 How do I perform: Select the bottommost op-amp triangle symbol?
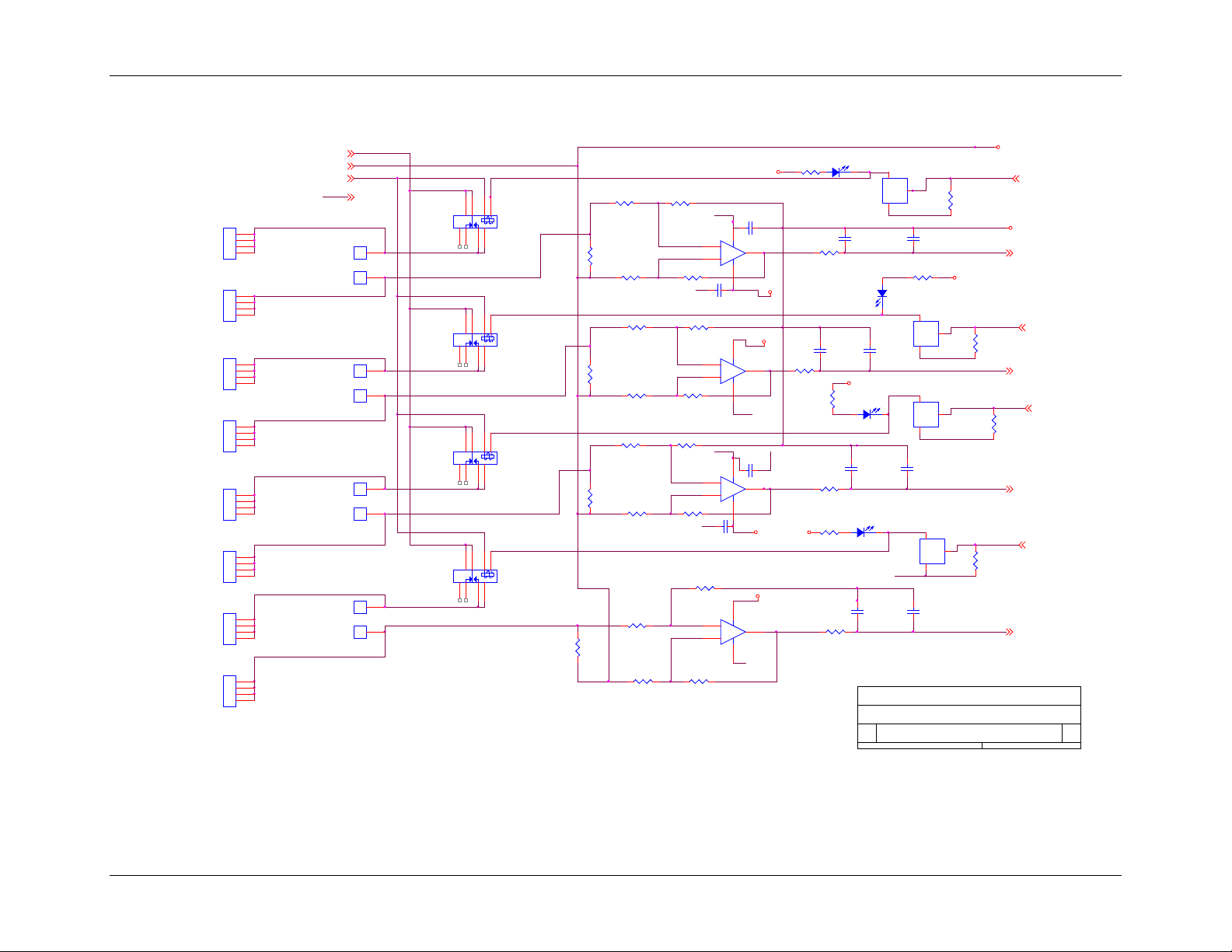point(732,633)
